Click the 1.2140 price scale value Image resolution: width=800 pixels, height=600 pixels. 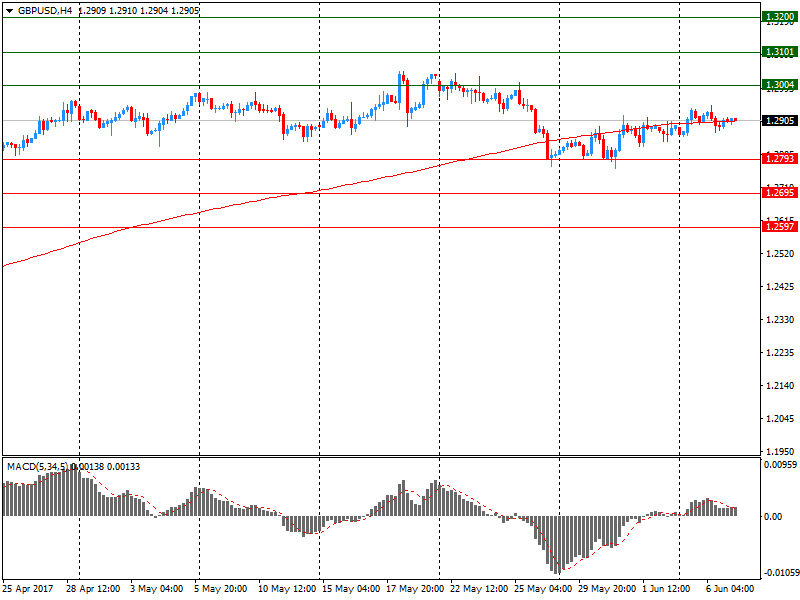coord(780,386)
